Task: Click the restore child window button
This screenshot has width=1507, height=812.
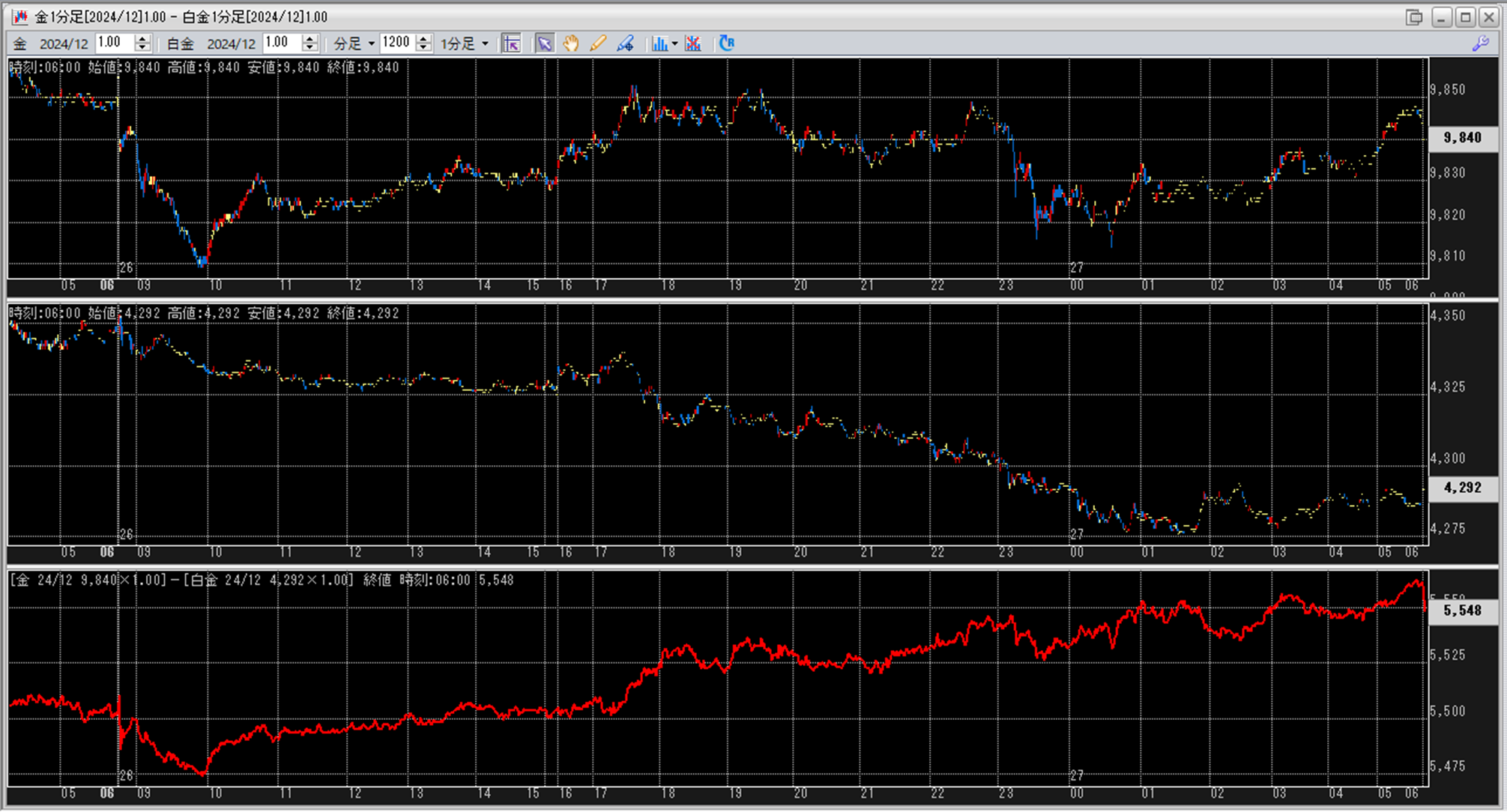Action: pos(1414,16)
